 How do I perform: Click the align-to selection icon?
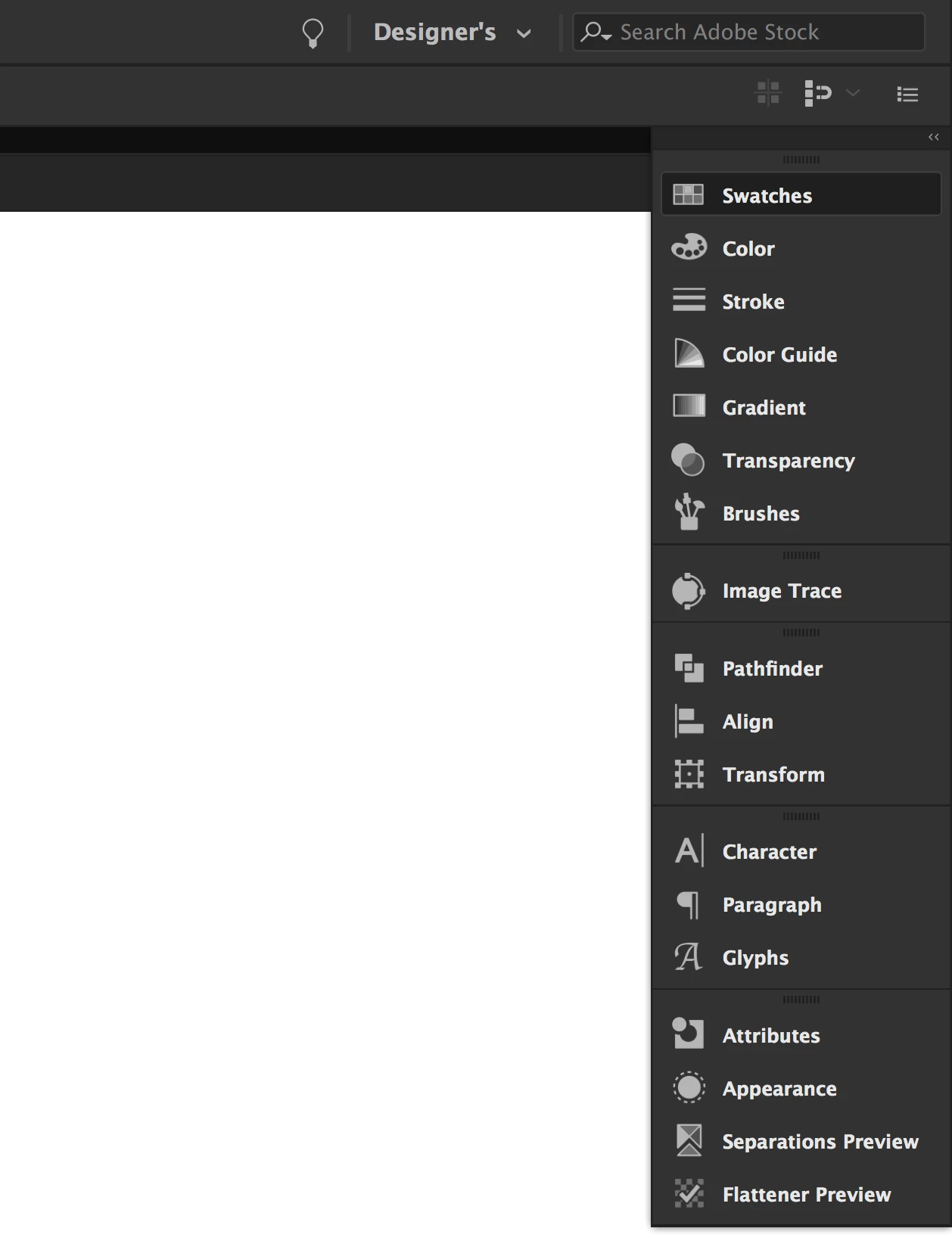point(818,93)
